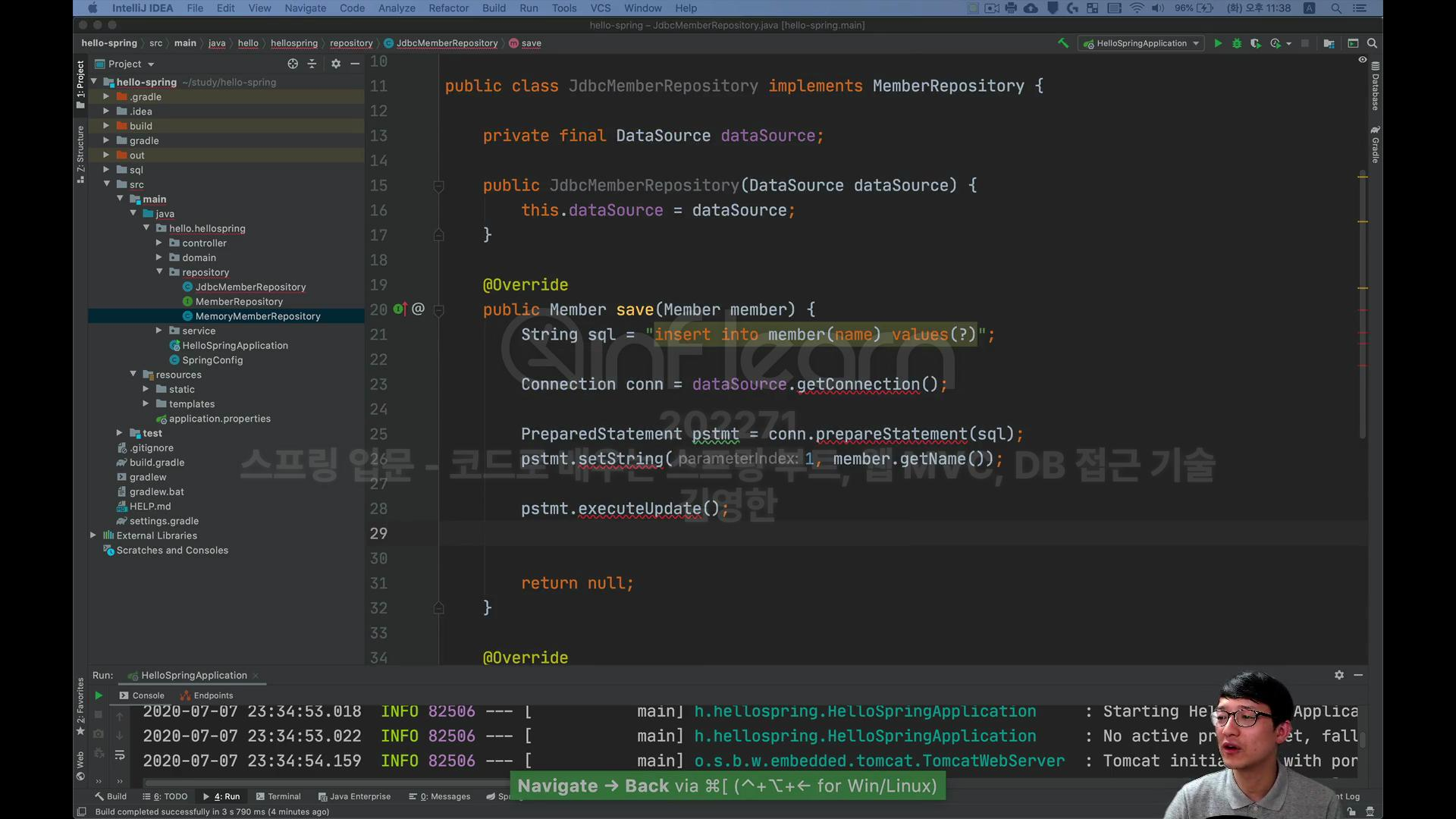The width and height of the screenshot is (1456, 819).
Task: Expand External Libraries node
Action: point(93,535)
